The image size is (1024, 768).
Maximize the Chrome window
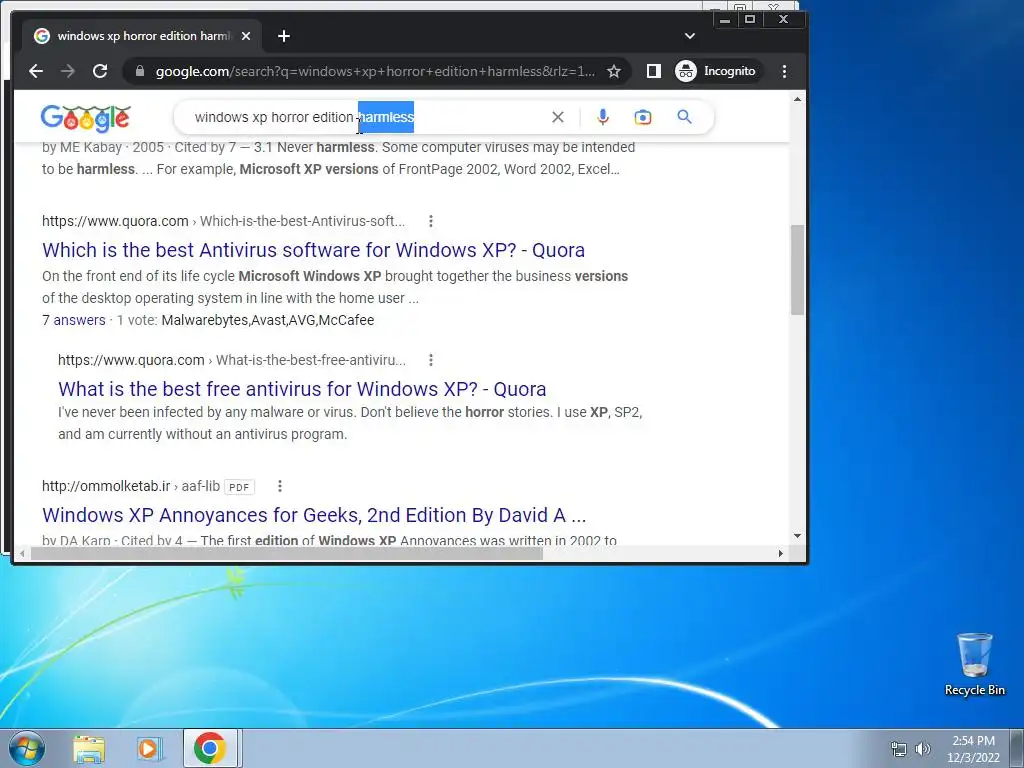coord(750,20)
